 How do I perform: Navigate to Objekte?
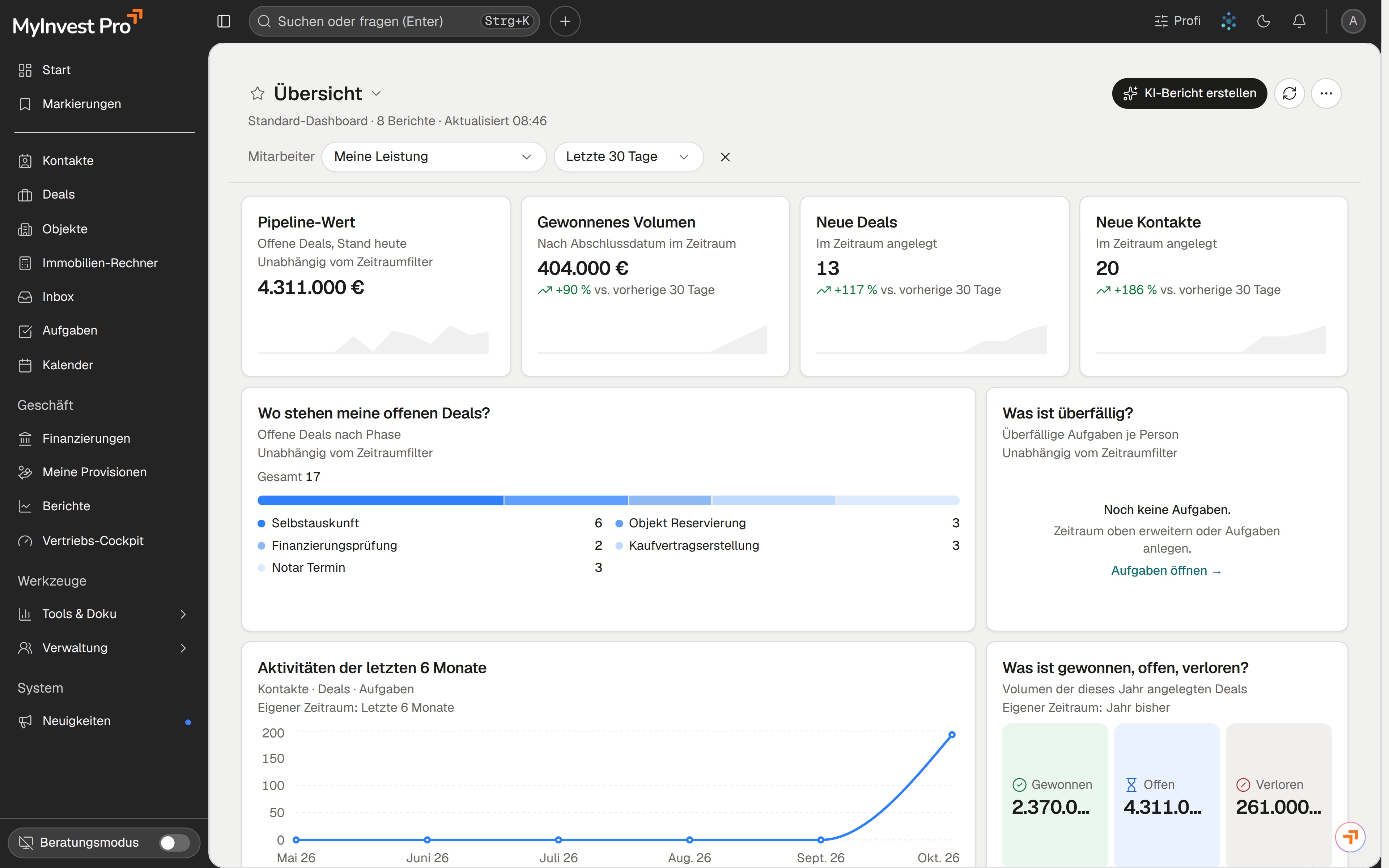click(x=104, y=229)
